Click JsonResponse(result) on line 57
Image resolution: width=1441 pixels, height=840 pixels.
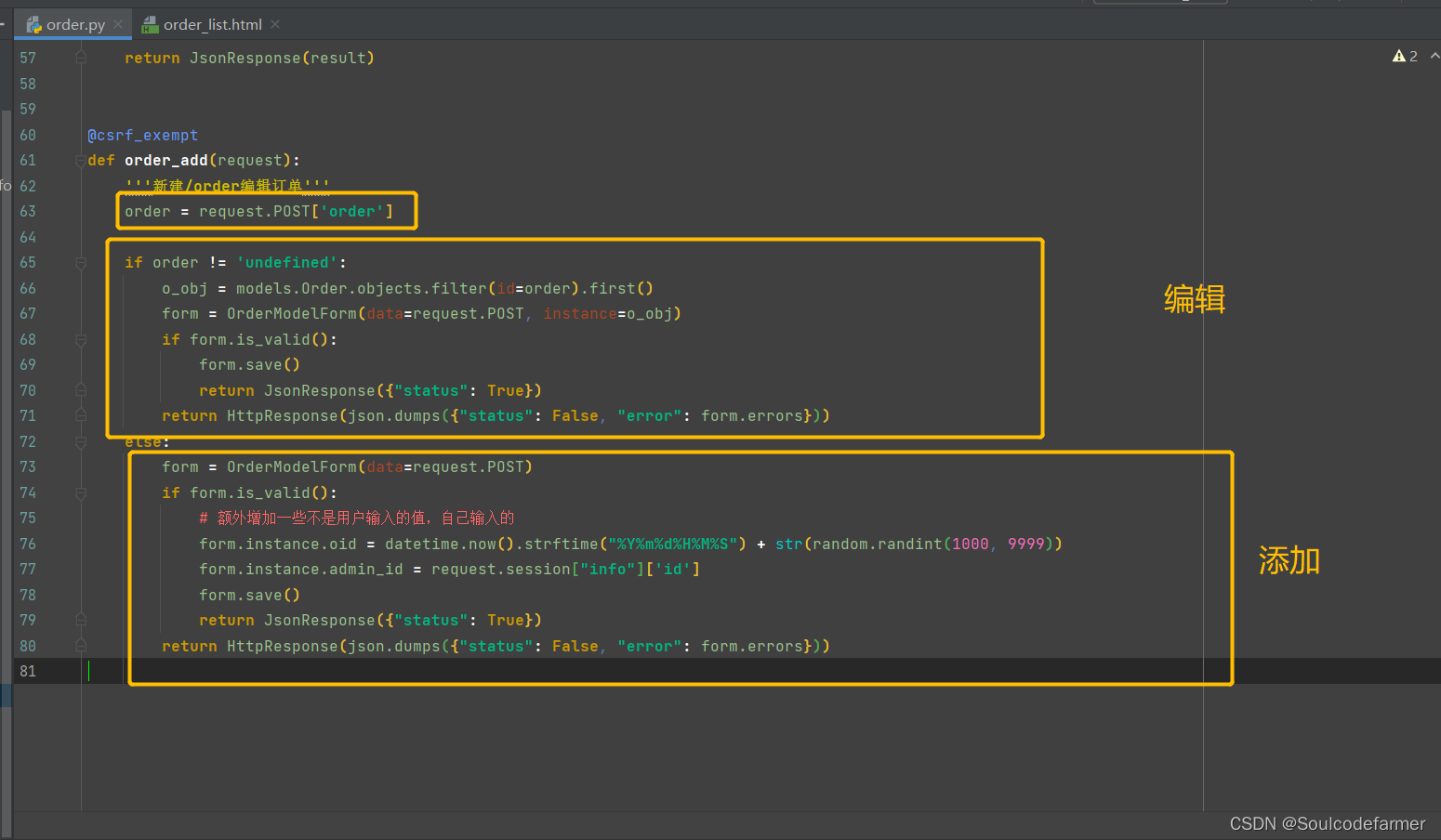(283, 59)
